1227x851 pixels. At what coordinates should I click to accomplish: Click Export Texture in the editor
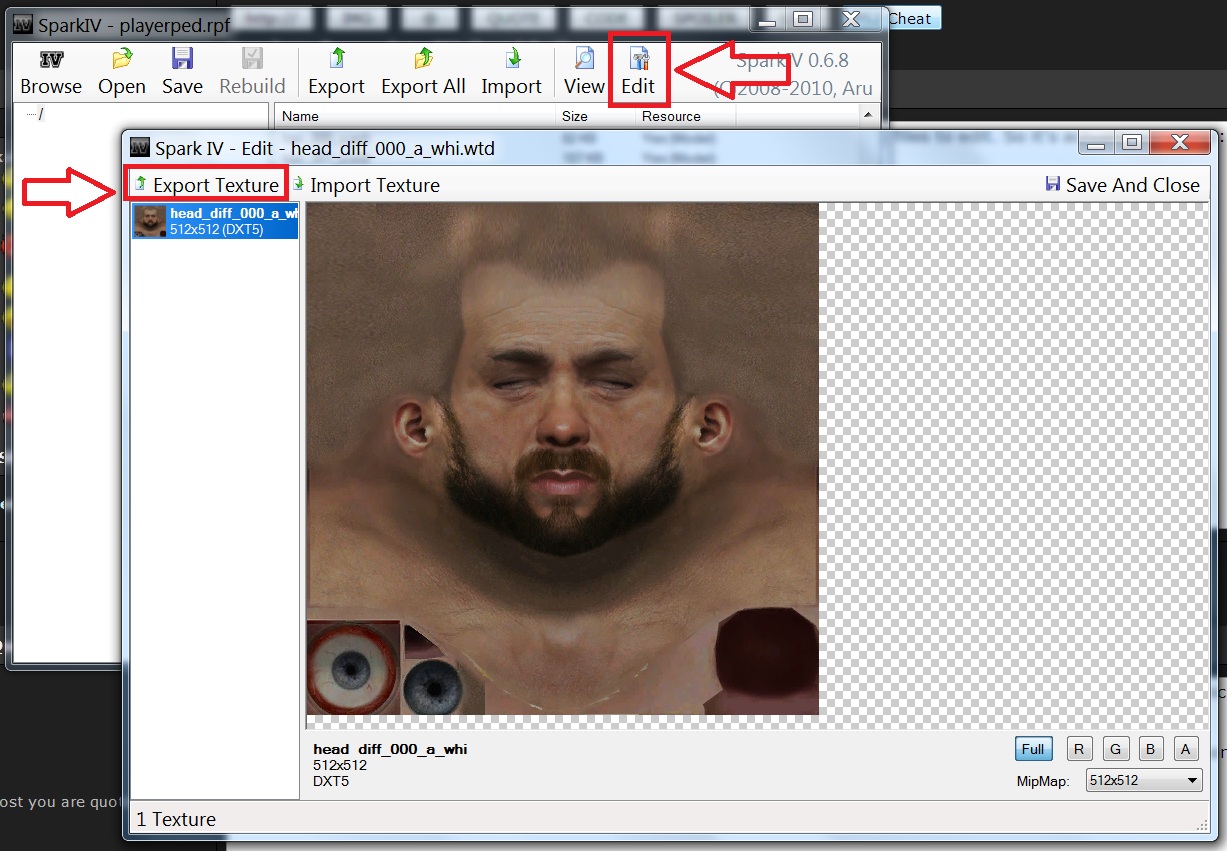click(x=207, y=185)
